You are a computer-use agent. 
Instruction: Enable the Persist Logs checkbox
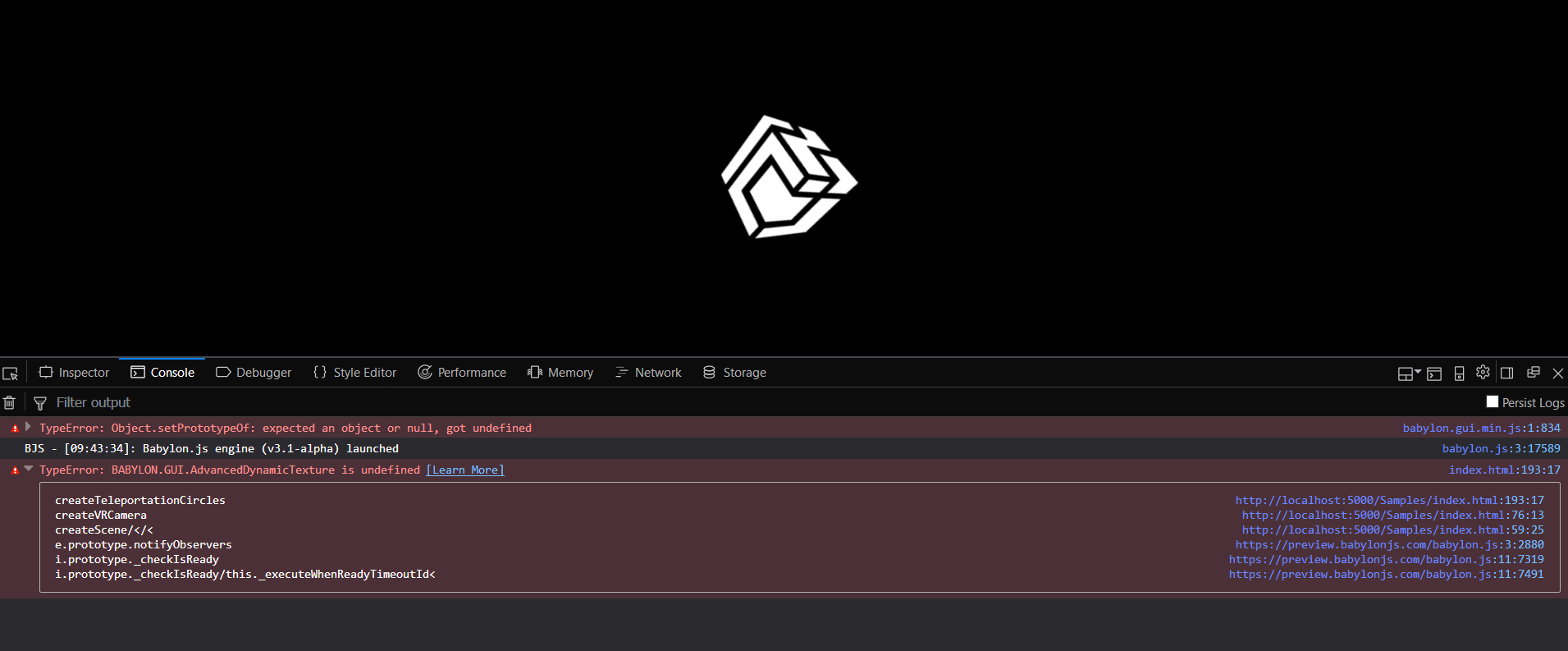pos(1493,402)
